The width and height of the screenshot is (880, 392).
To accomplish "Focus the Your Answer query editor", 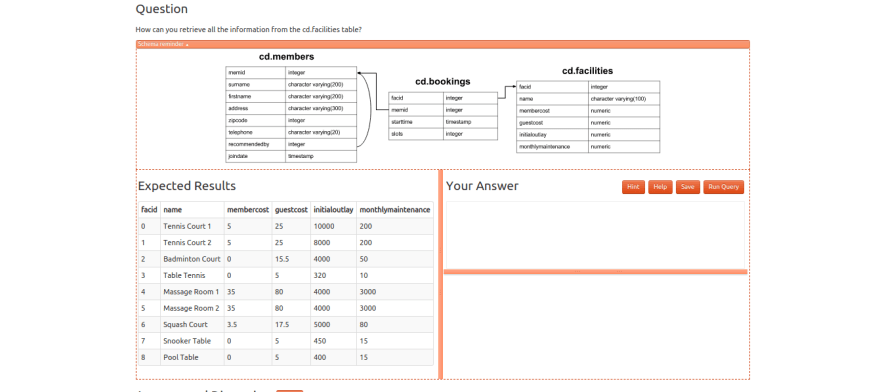I will (x=595, y=235).
